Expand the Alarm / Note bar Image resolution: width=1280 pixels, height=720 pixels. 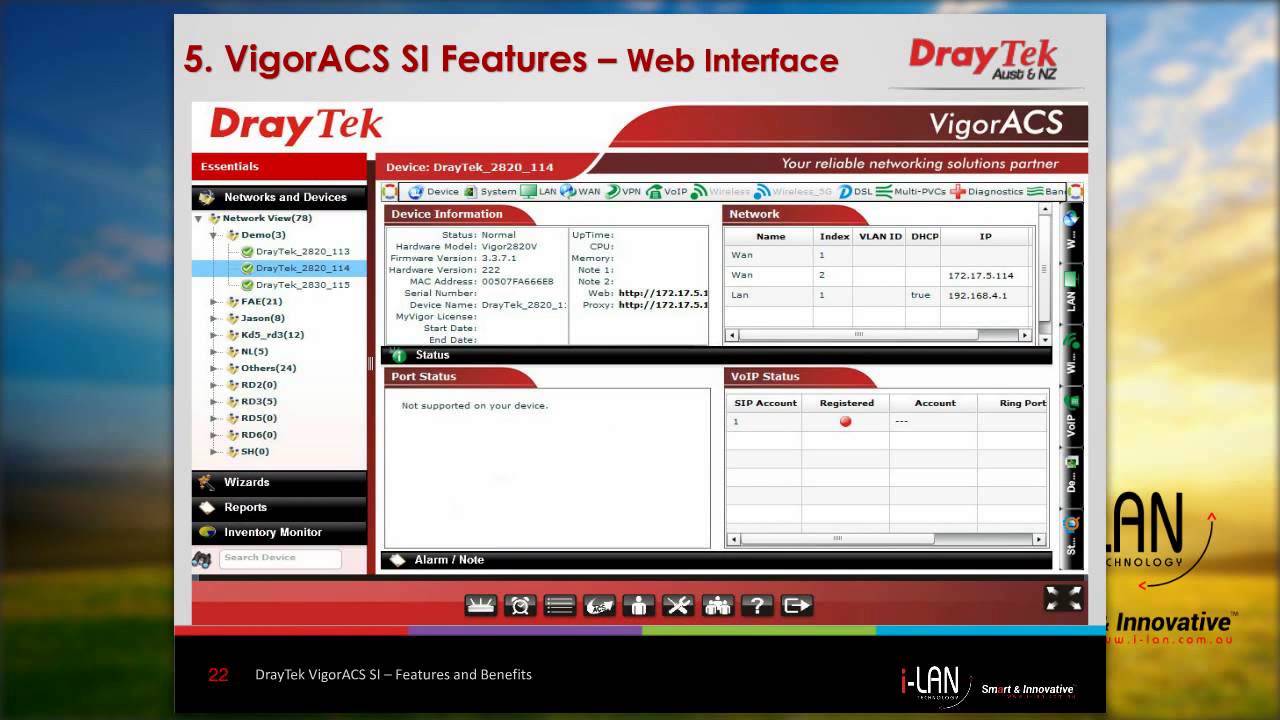(x=716, y=560)
